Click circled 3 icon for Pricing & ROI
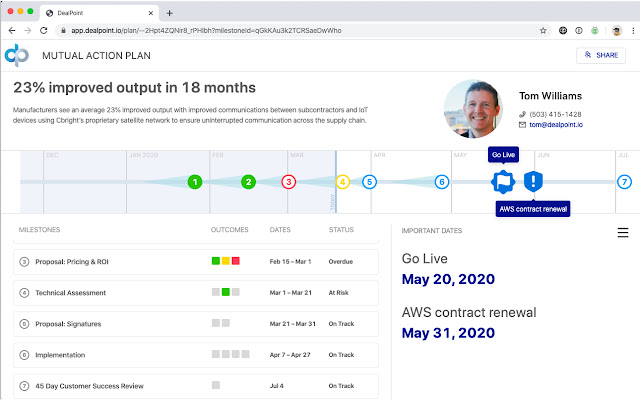This screenshot has height=400, width=640. click(24, 262)
